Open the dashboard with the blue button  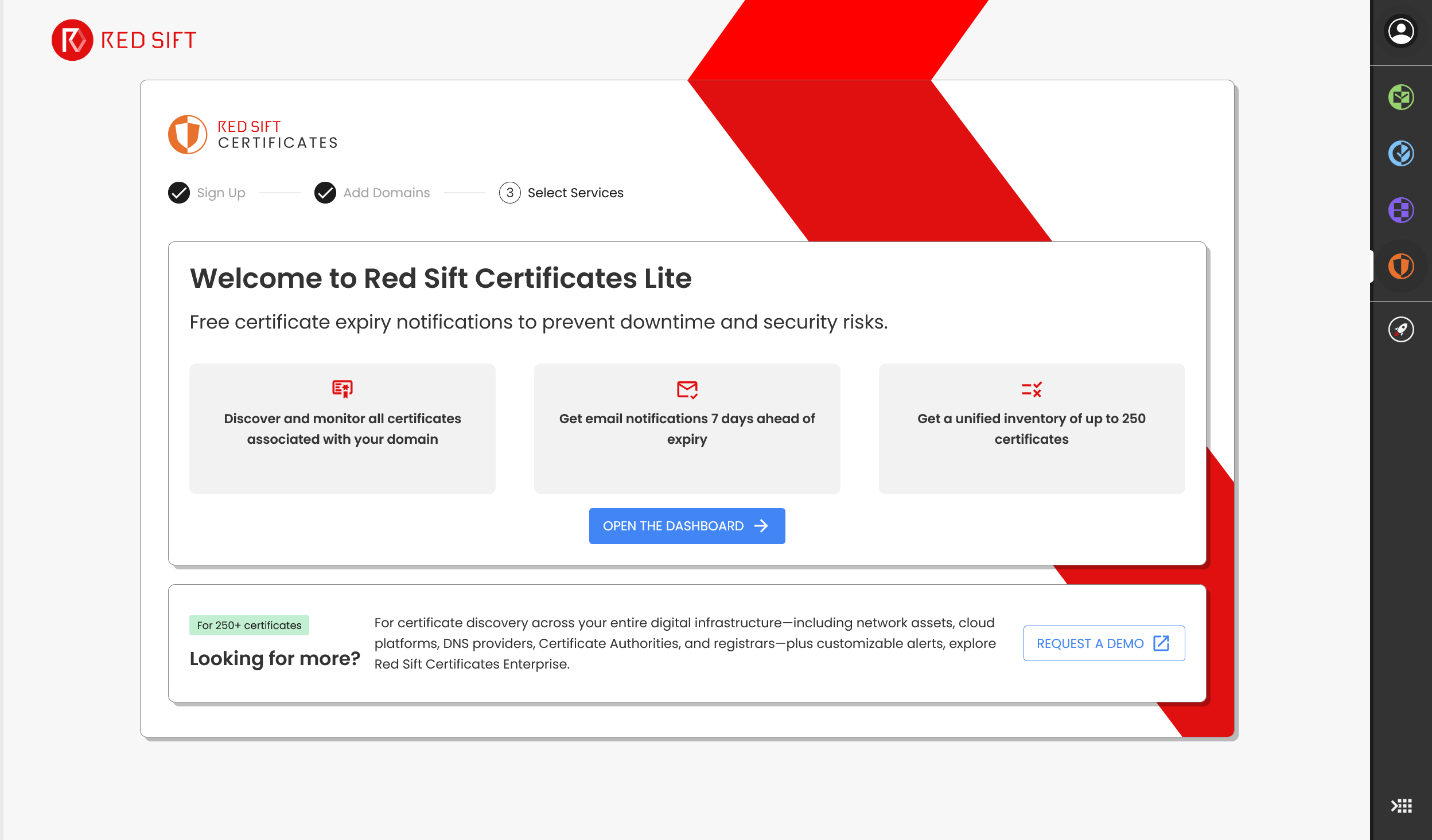(x=687, y=526)
